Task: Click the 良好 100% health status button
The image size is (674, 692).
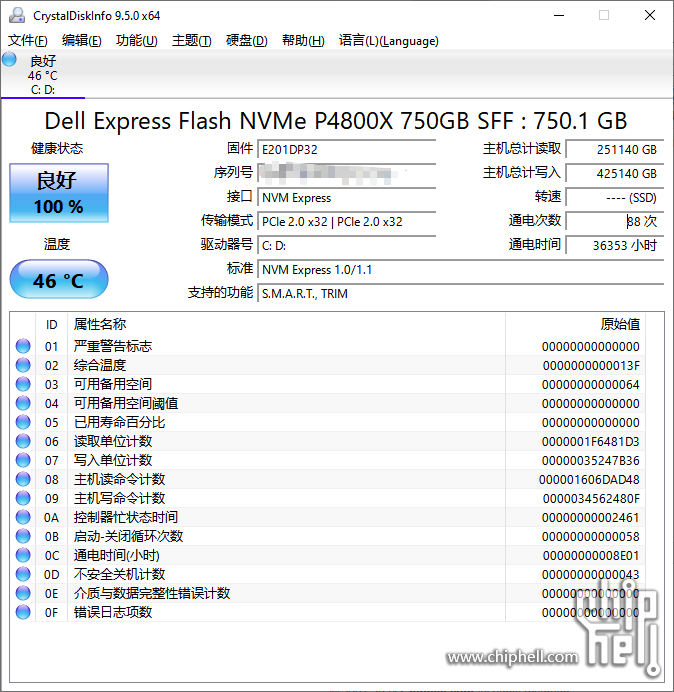Action: click(x=59, y=193)
